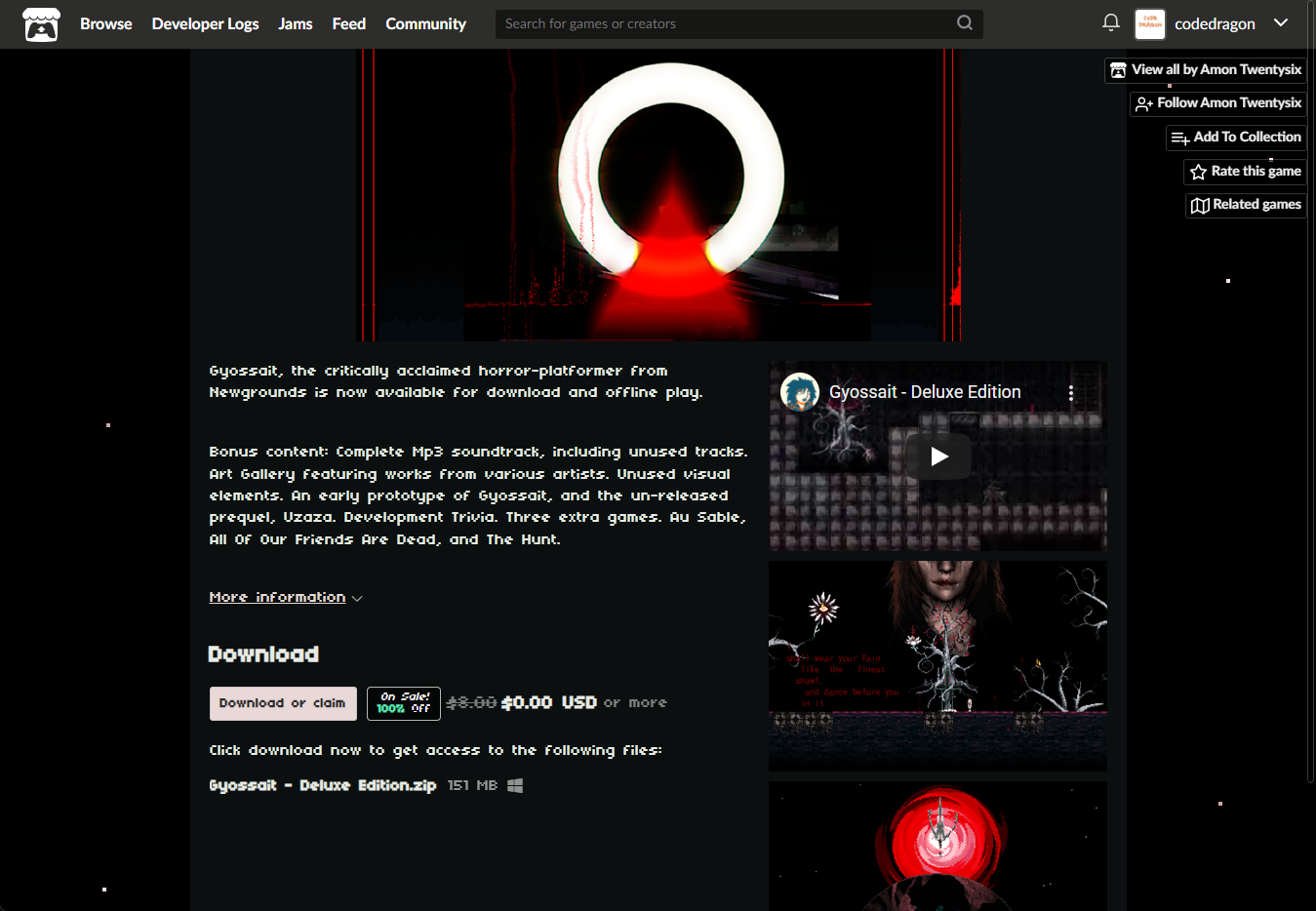
Task: Open Developer Logs
Action: tap(205, 23)
